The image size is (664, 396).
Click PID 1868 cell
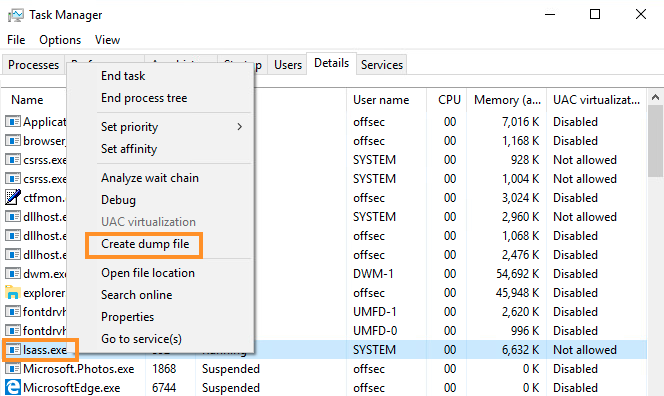(x=164, y=368)
